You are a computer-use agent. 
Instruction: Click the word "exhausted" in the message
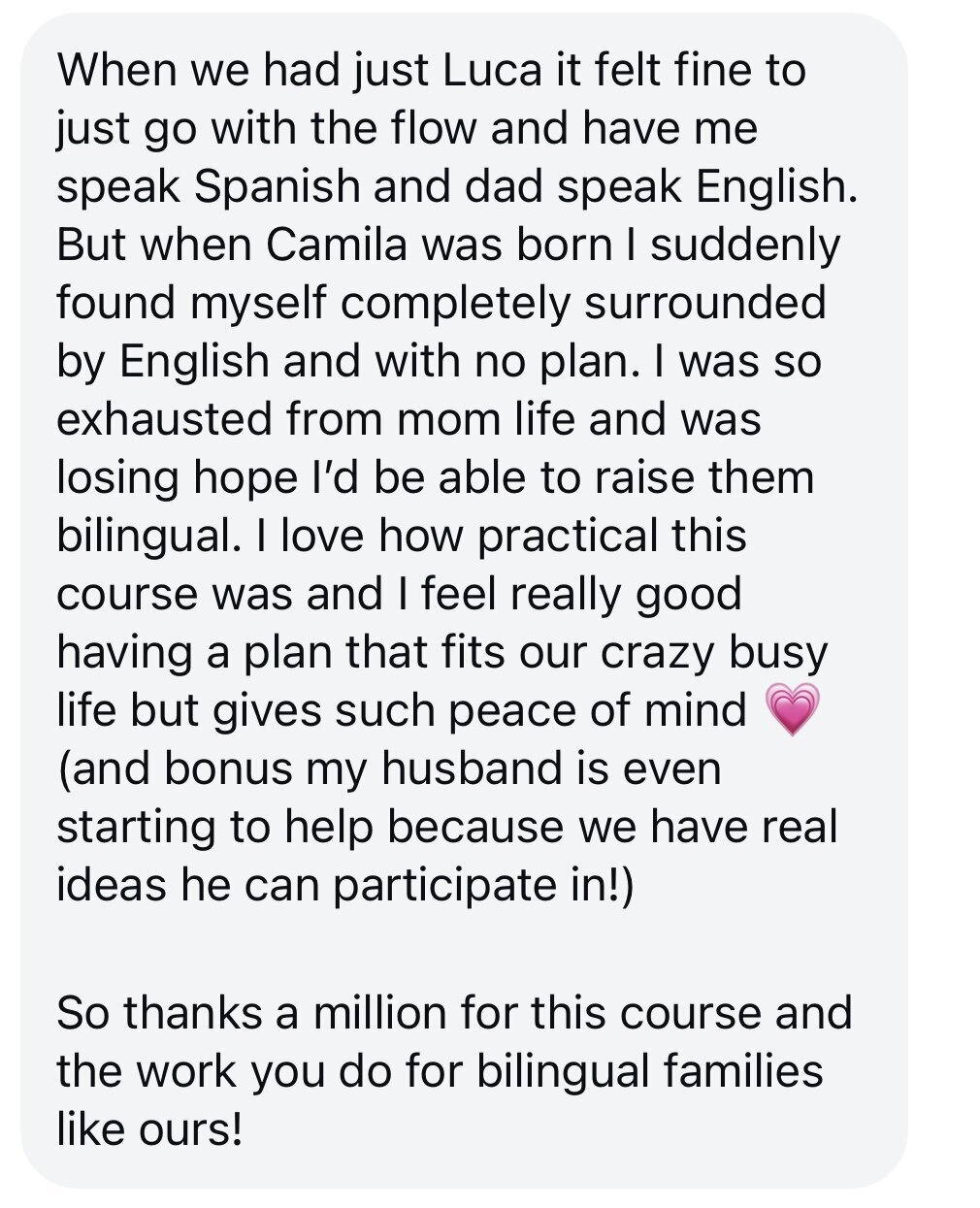(x=163, y=420)
